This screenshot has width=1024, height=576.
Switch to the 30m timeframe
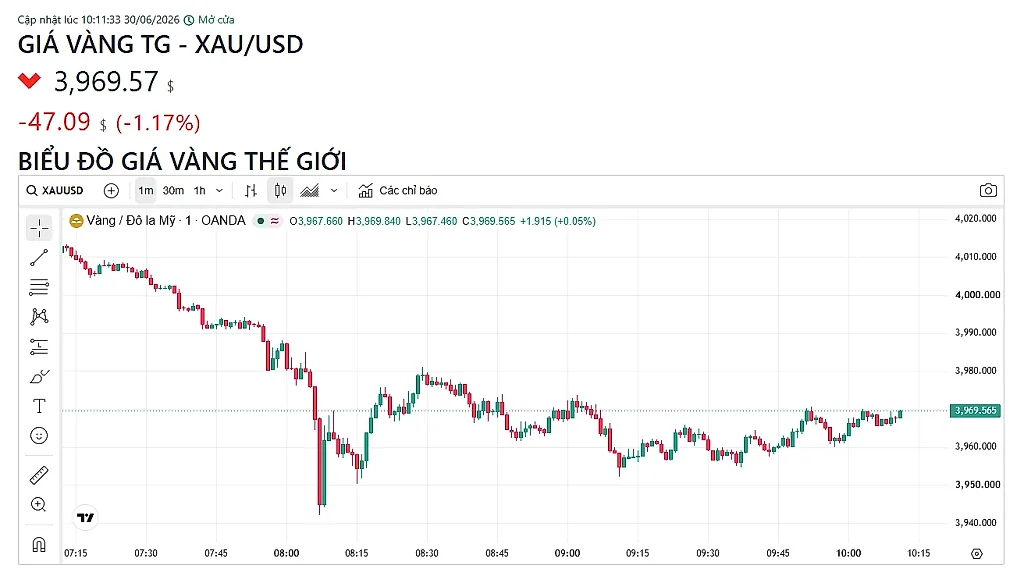point(173,190)
